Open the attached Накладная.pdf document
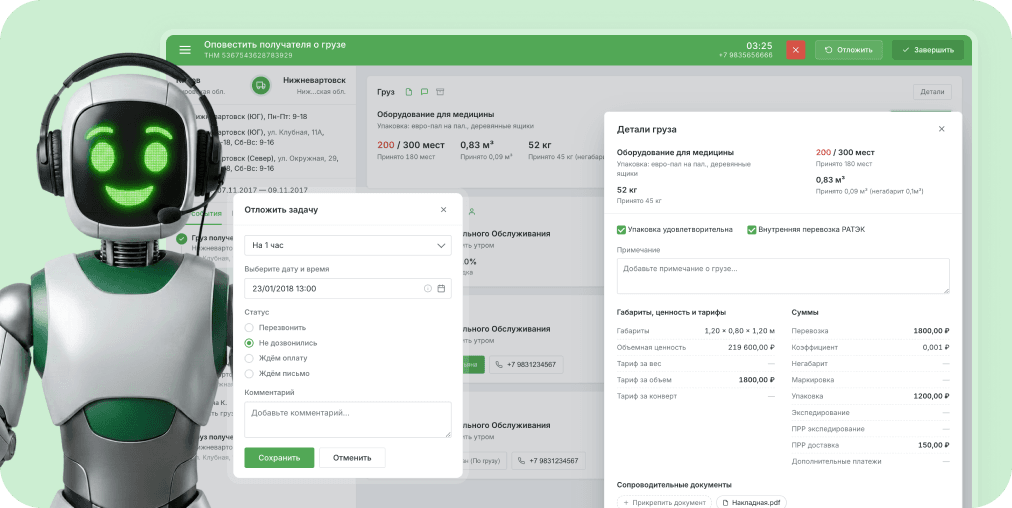 (751, 503)
